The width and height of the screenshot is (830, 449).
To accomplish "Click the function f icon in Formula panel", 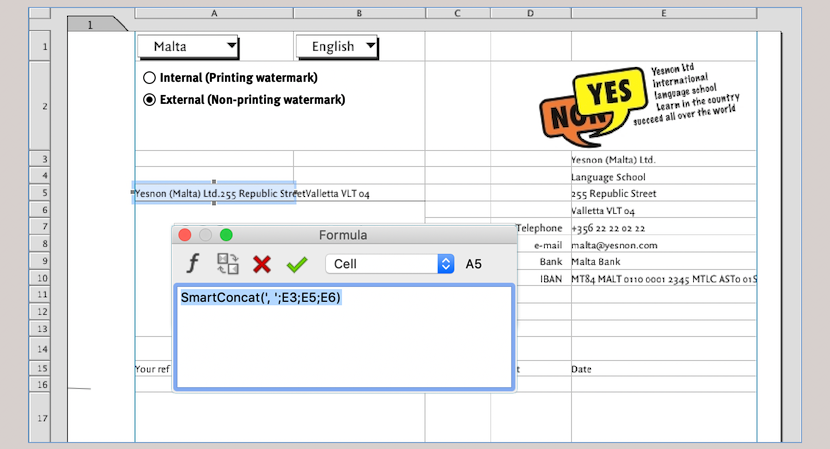I will [x=194, y=264].
